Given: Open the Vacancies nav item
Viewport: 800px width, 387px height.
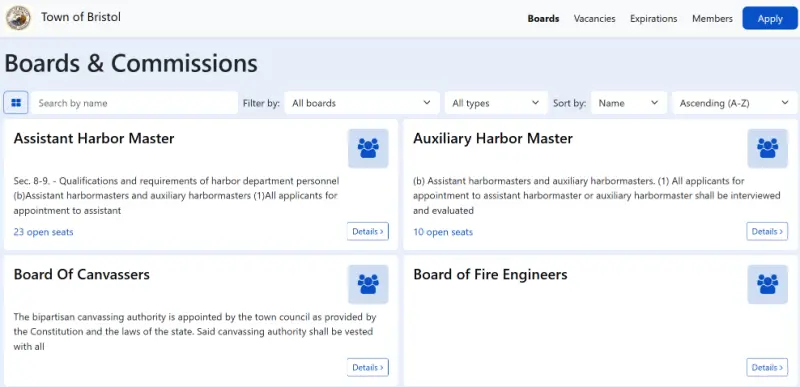Looking at the screenshot, I should tap(594, 19).
